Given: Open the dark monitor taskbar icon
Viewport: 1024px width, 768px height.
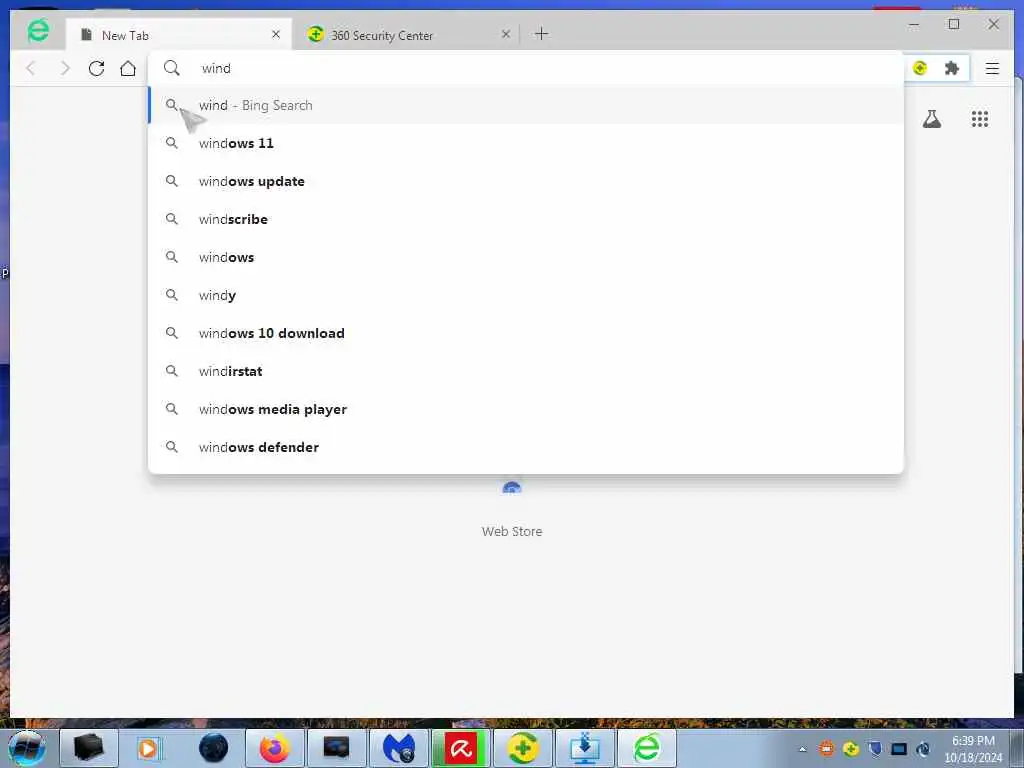Looking at the screenshot, I should [336, 748].
